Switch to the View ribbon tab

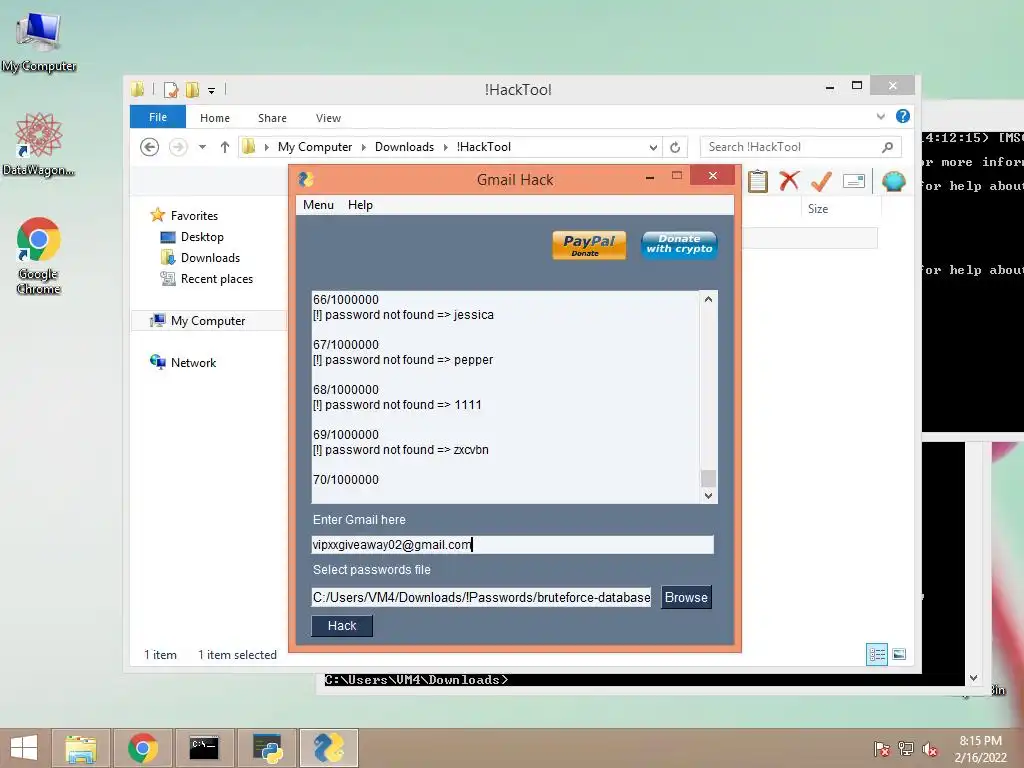click(x=328, y=118)
